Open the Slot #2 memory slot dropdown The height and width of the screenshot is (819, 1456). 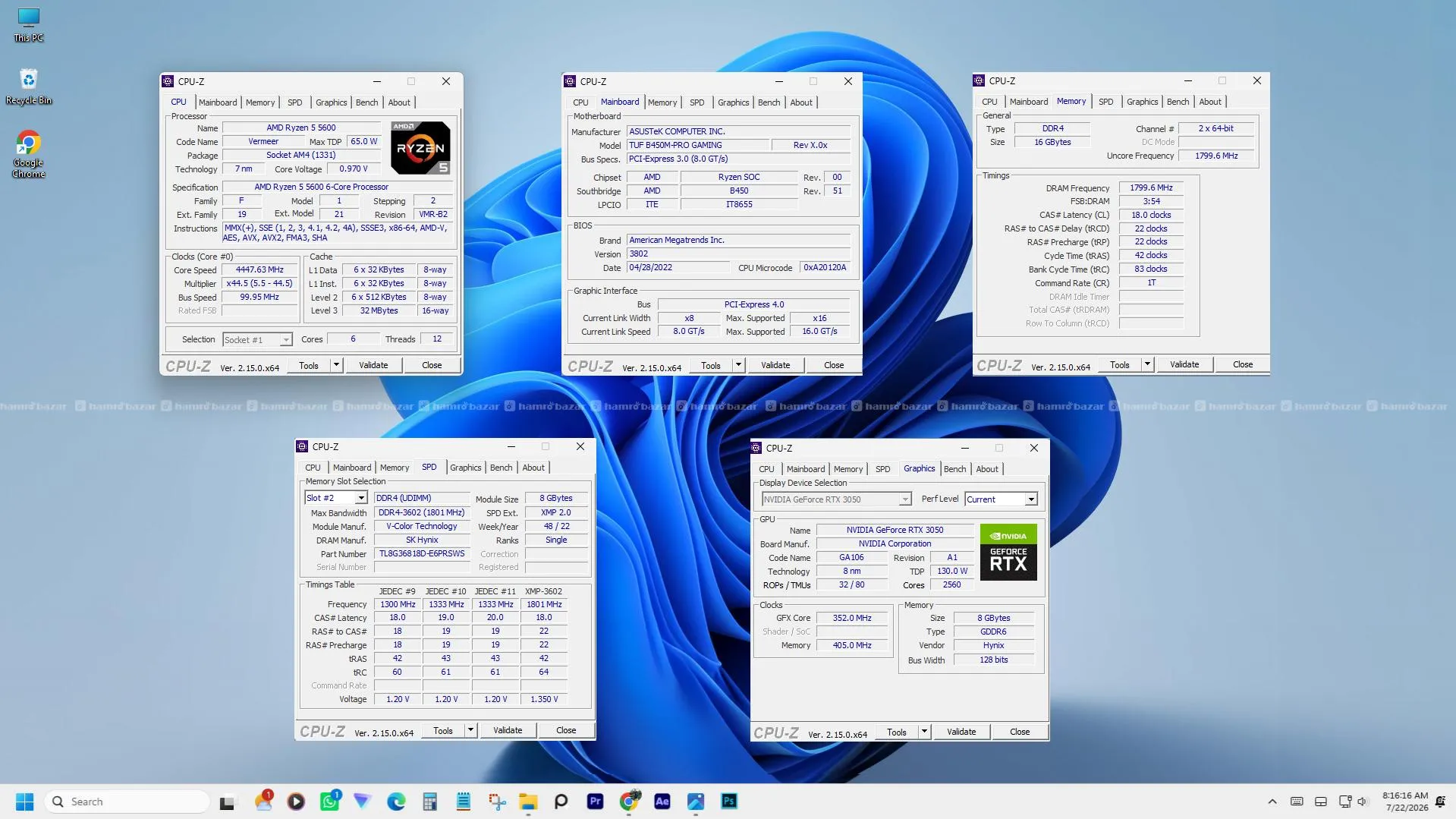336,498
